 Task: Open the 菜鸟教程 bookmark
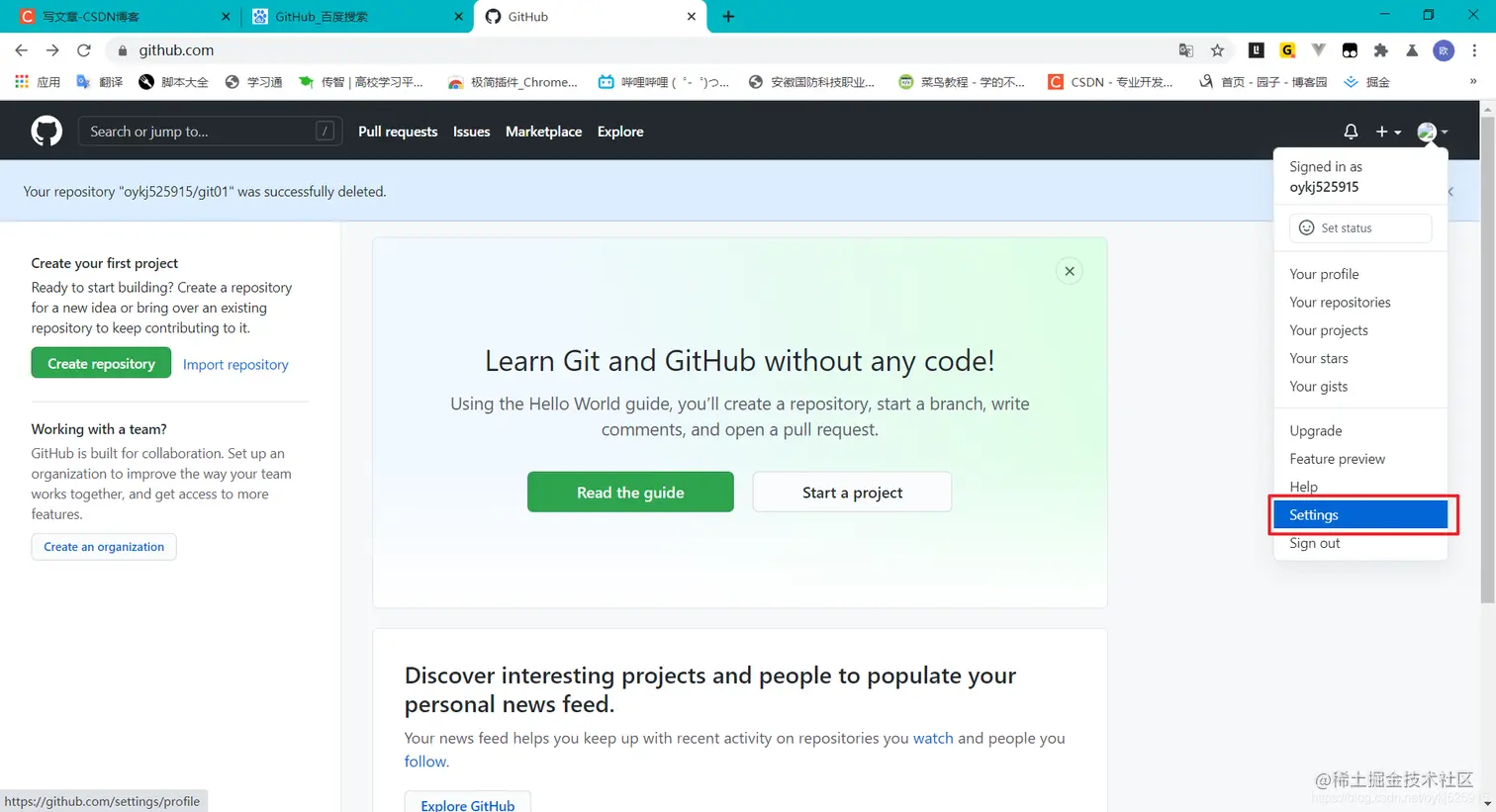(962, 82)
